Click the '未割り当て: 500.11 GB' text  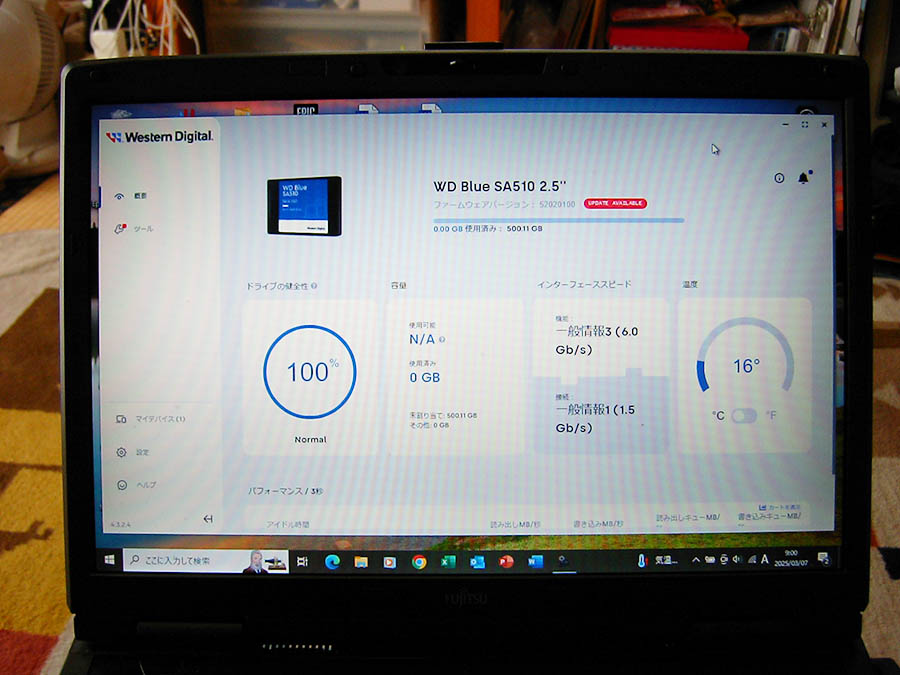(443, 415)
